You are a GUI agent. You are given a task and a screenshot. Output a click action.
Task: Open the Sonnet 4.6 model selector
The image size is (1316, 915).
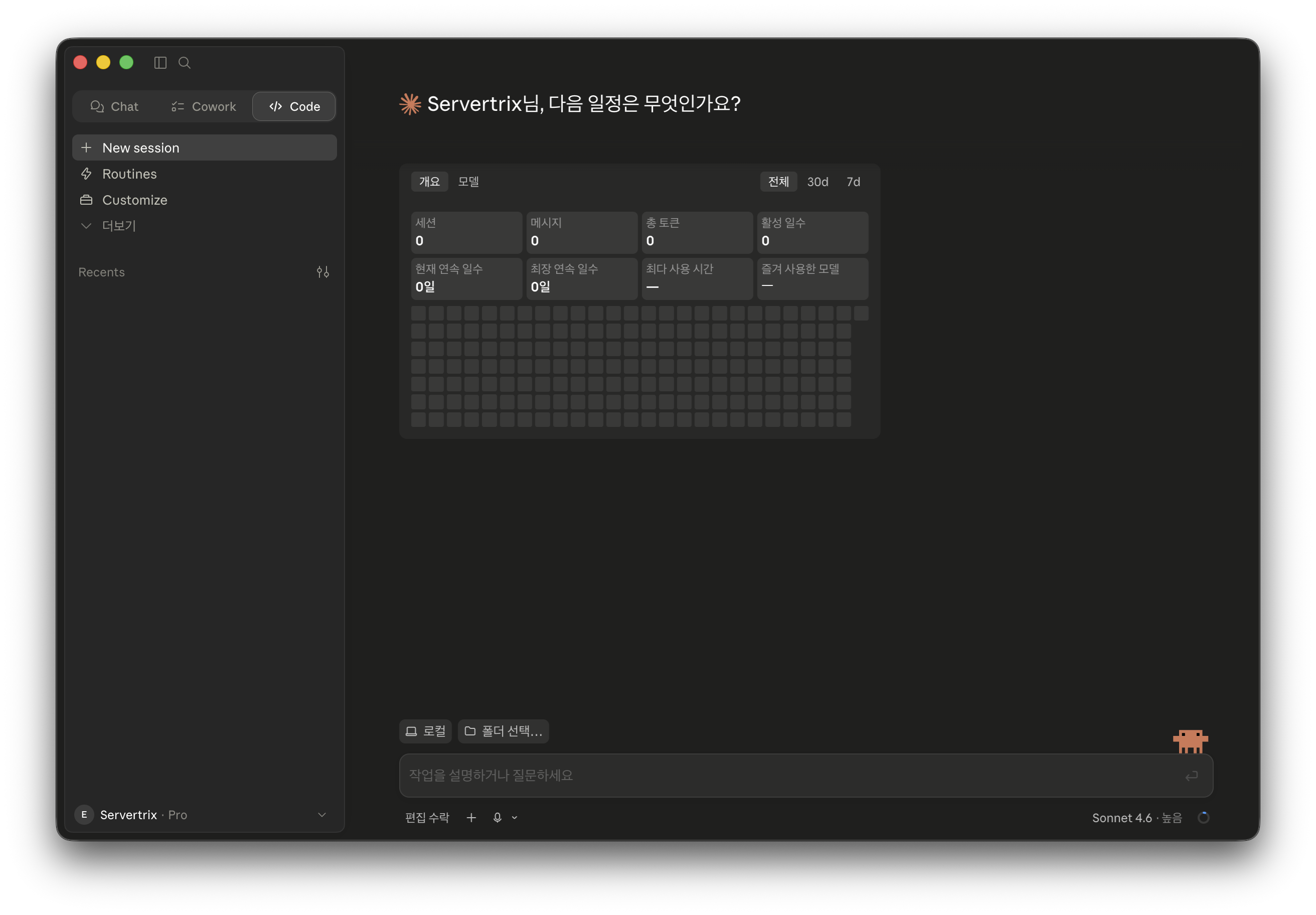click(1136, 818)
